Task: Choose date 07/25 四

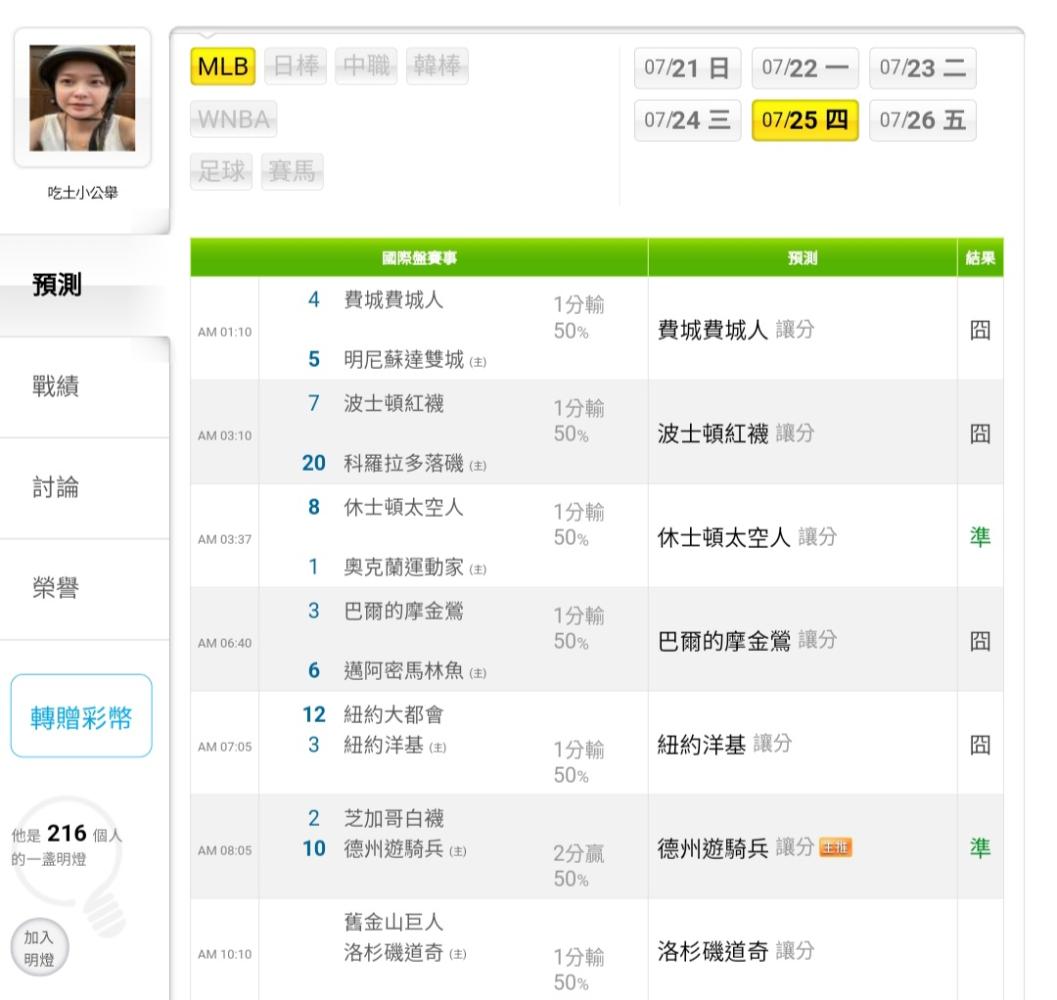Action: pos(805,121)
